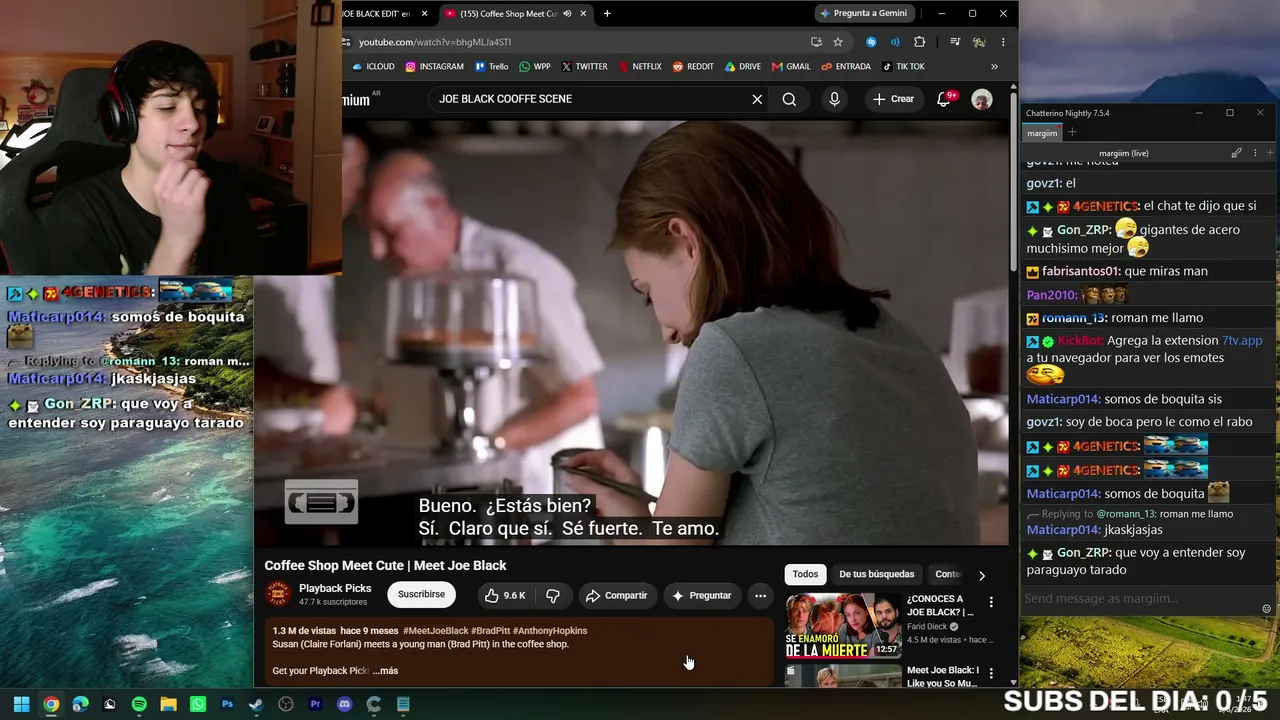
Task: Open Premiere Pro from the taskbar
Action: (x=315, y=704)
